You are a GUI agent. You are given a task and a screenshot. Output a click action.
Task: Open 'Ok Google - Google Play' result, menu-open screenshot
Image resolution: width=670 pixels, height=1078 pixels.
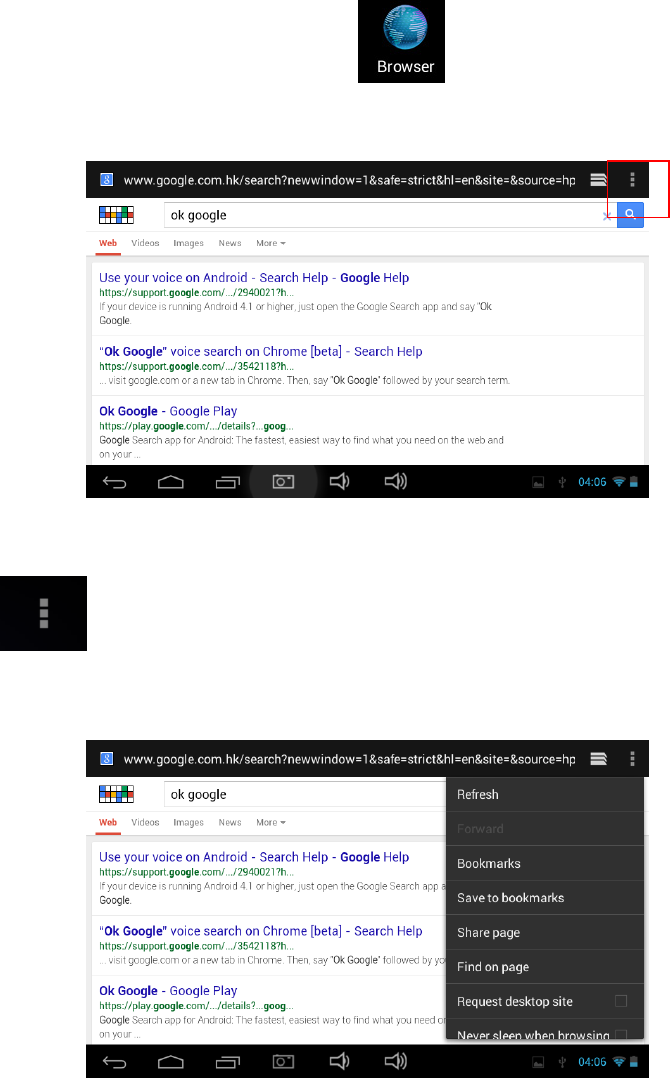168,991
